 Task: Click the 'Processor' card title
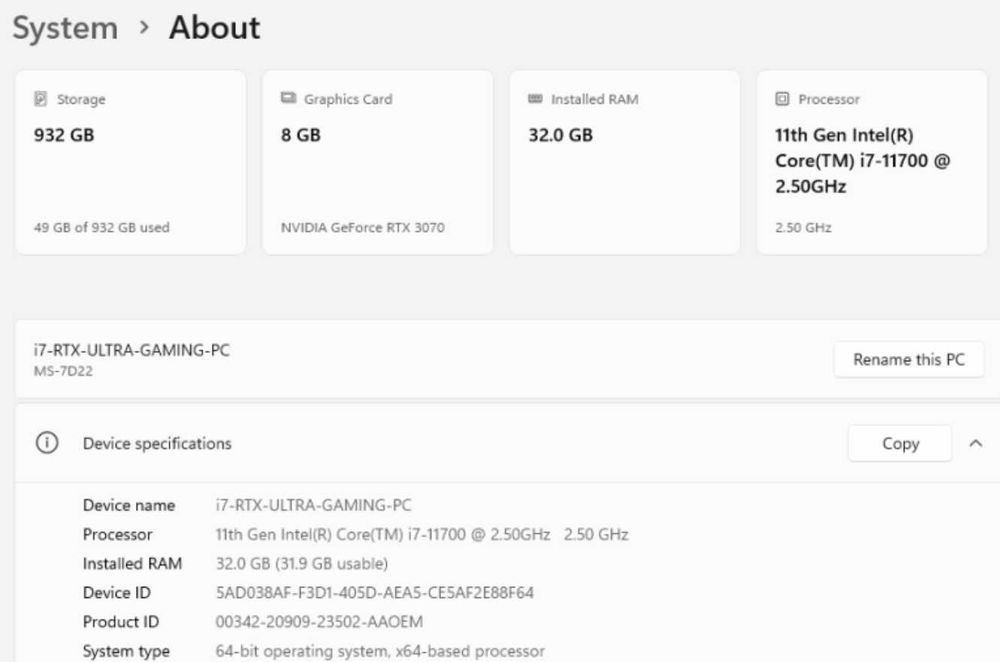click(829, 99)
